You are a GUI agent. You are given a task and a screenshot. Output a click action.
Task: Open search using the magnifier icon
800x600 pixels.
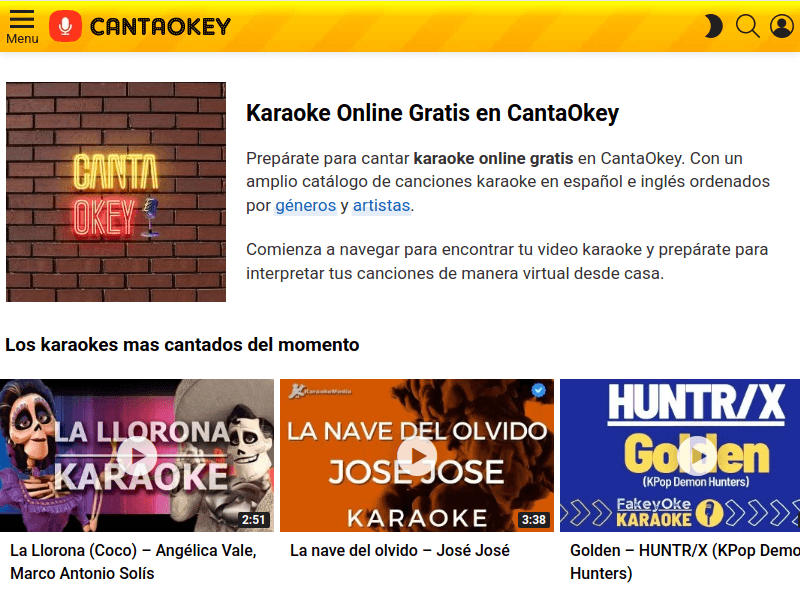coord(747,26)
